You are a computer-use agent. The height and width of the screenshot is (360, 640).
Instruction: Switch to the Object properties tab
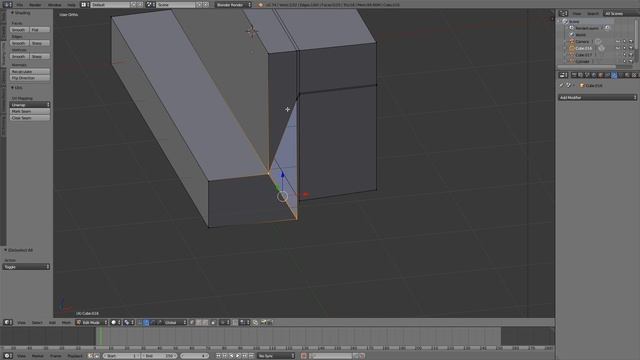click(600, 75)
